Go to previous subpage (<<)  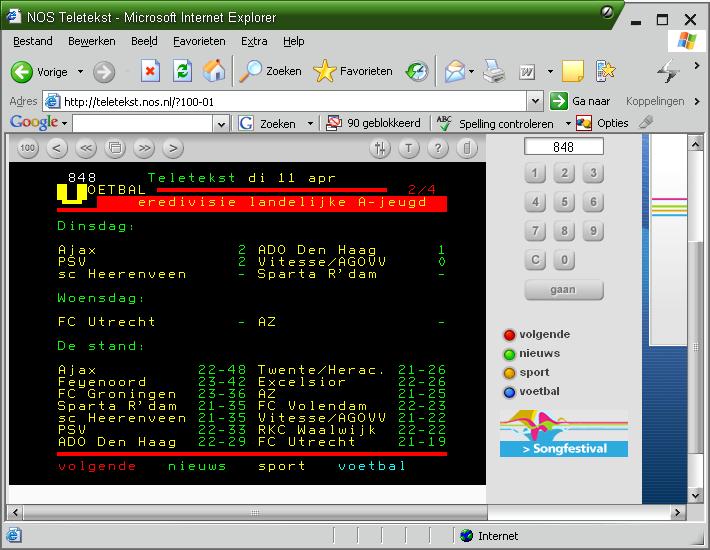[x=86, y=148]
